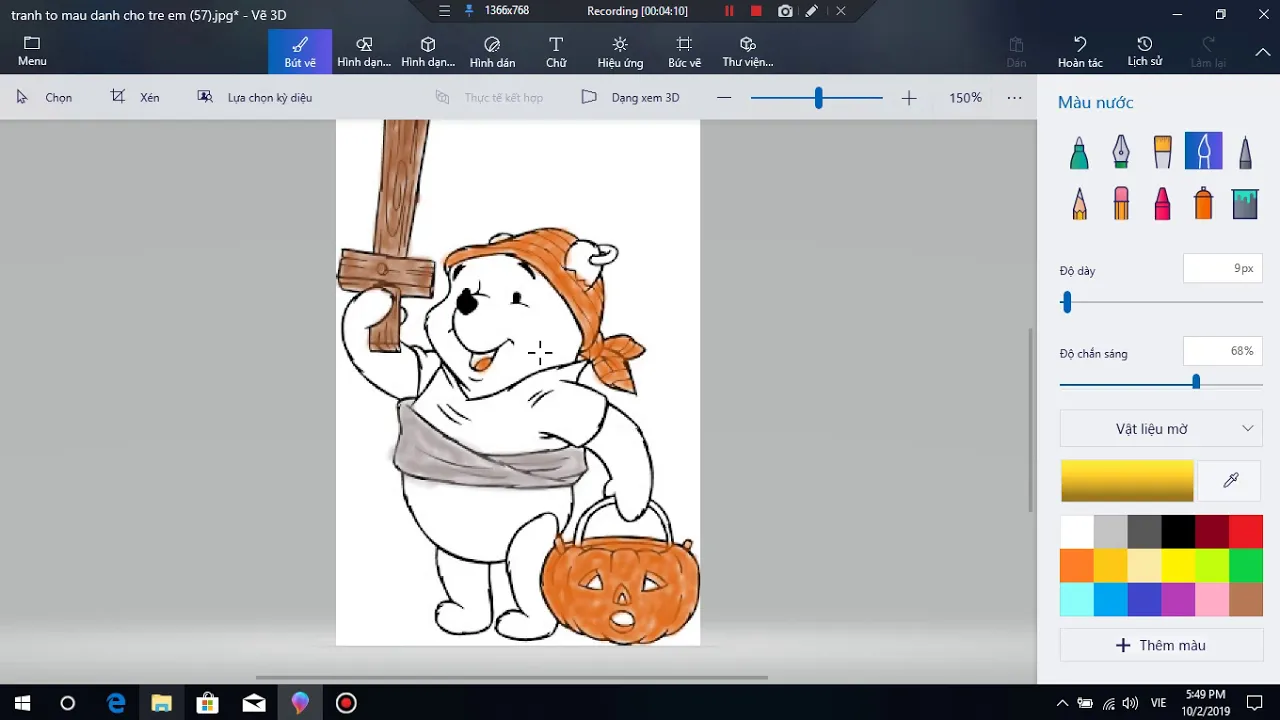Take a screenshot with recorder camera icon
Viewport: 1280px width, 720px height.
point(785,11)
